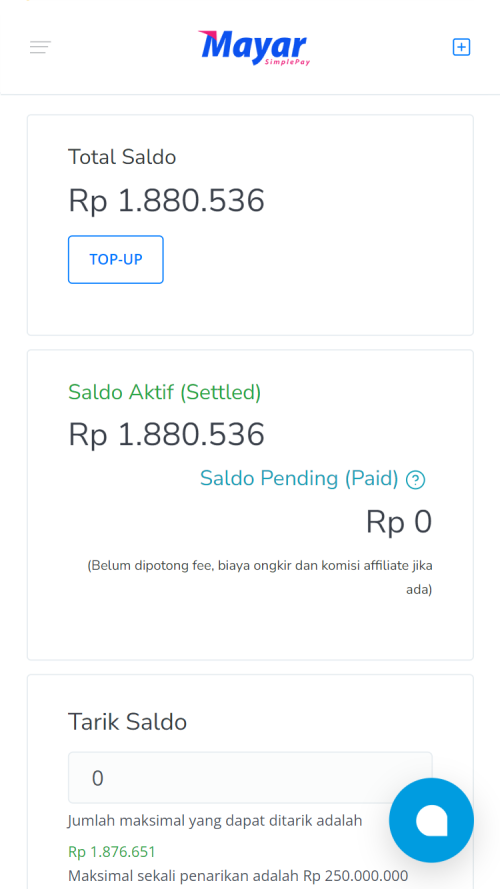
Task: Click the Saldo Aktif (Settled) heading
Action: (164, 392)
